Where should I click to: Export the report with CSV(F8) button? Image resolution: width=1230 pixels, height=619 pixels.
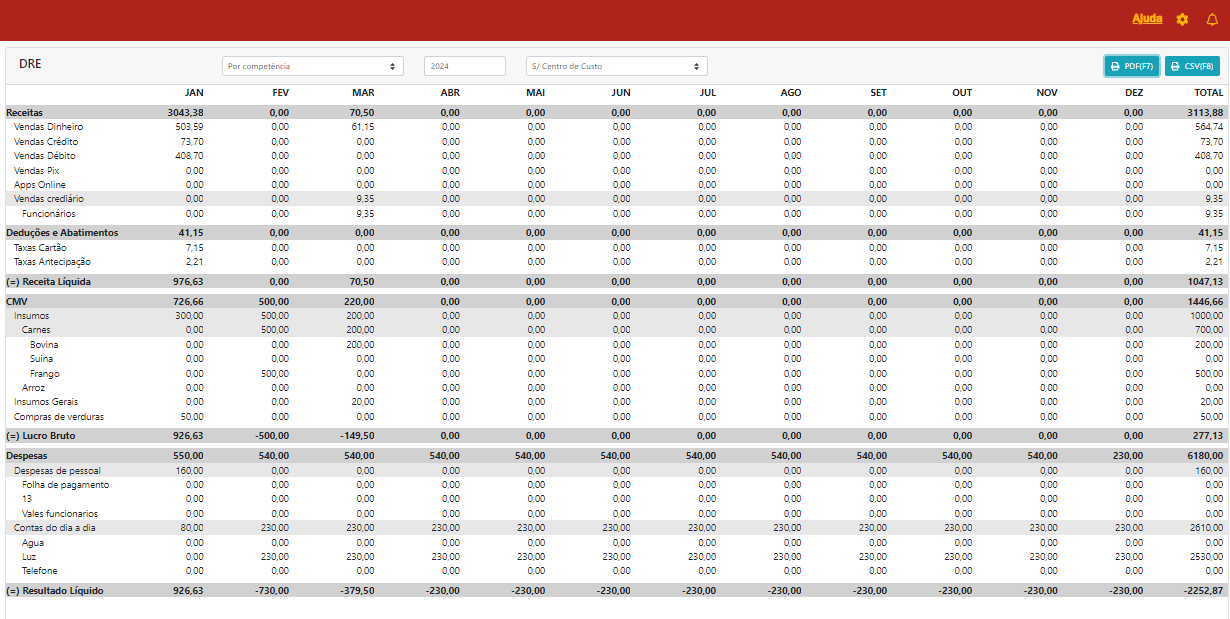(x=1192, y=66)
